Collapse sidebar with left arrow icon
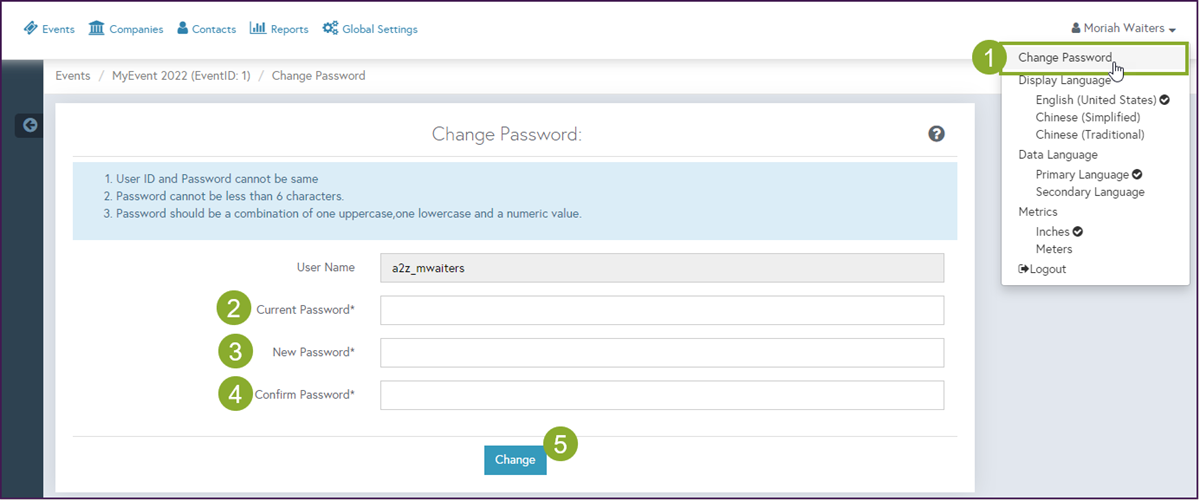Viewport: 1200px width, 501px height. (29, 125)
